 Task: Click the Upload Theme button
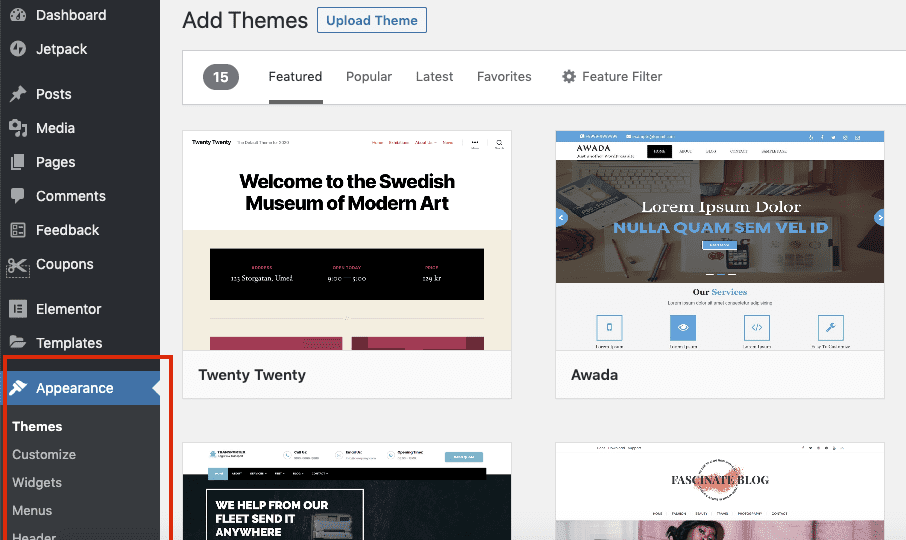[x=372, y=20]
